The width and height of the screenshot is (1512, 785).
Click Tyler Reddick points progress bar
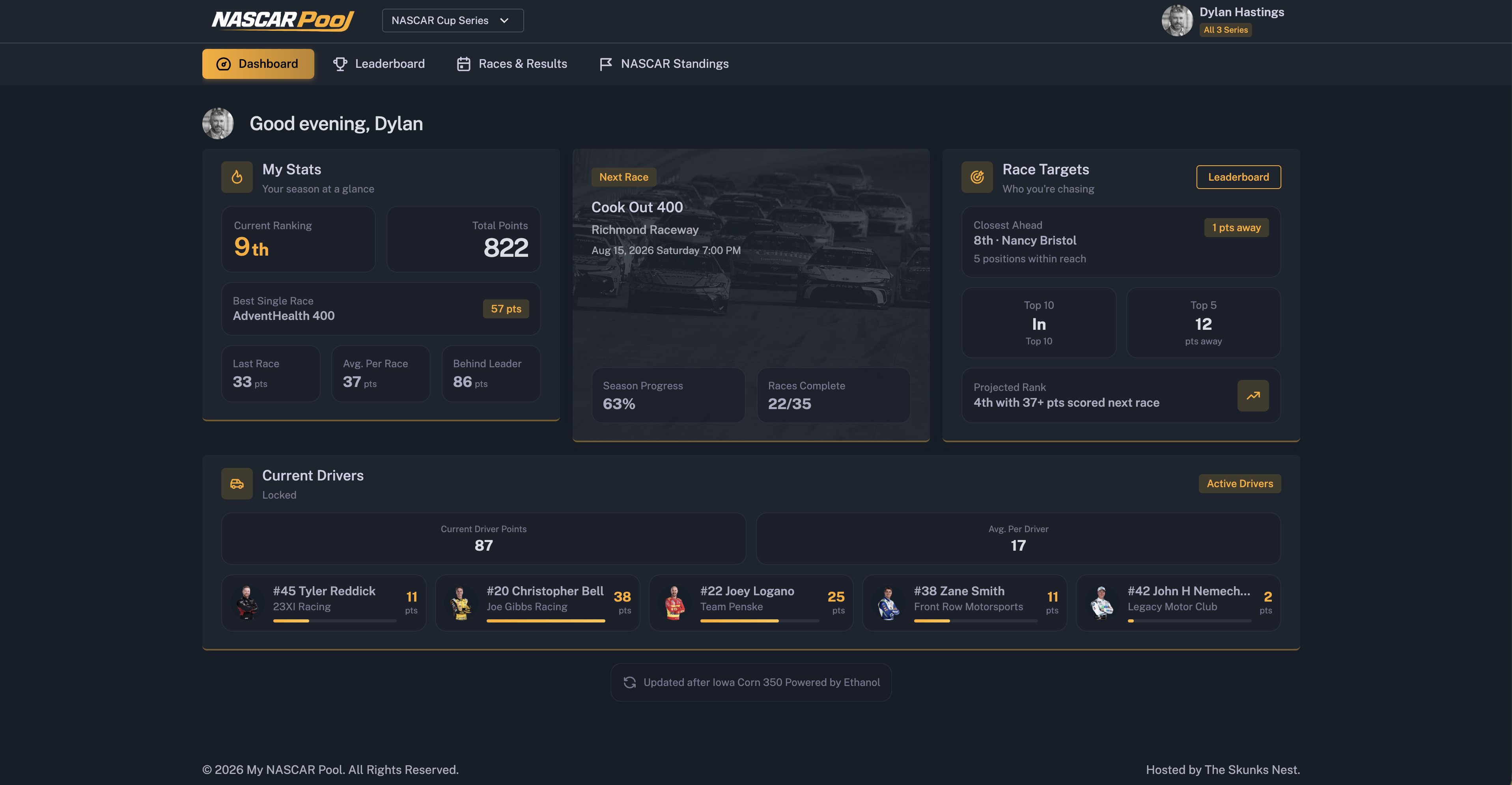[334, 621]
